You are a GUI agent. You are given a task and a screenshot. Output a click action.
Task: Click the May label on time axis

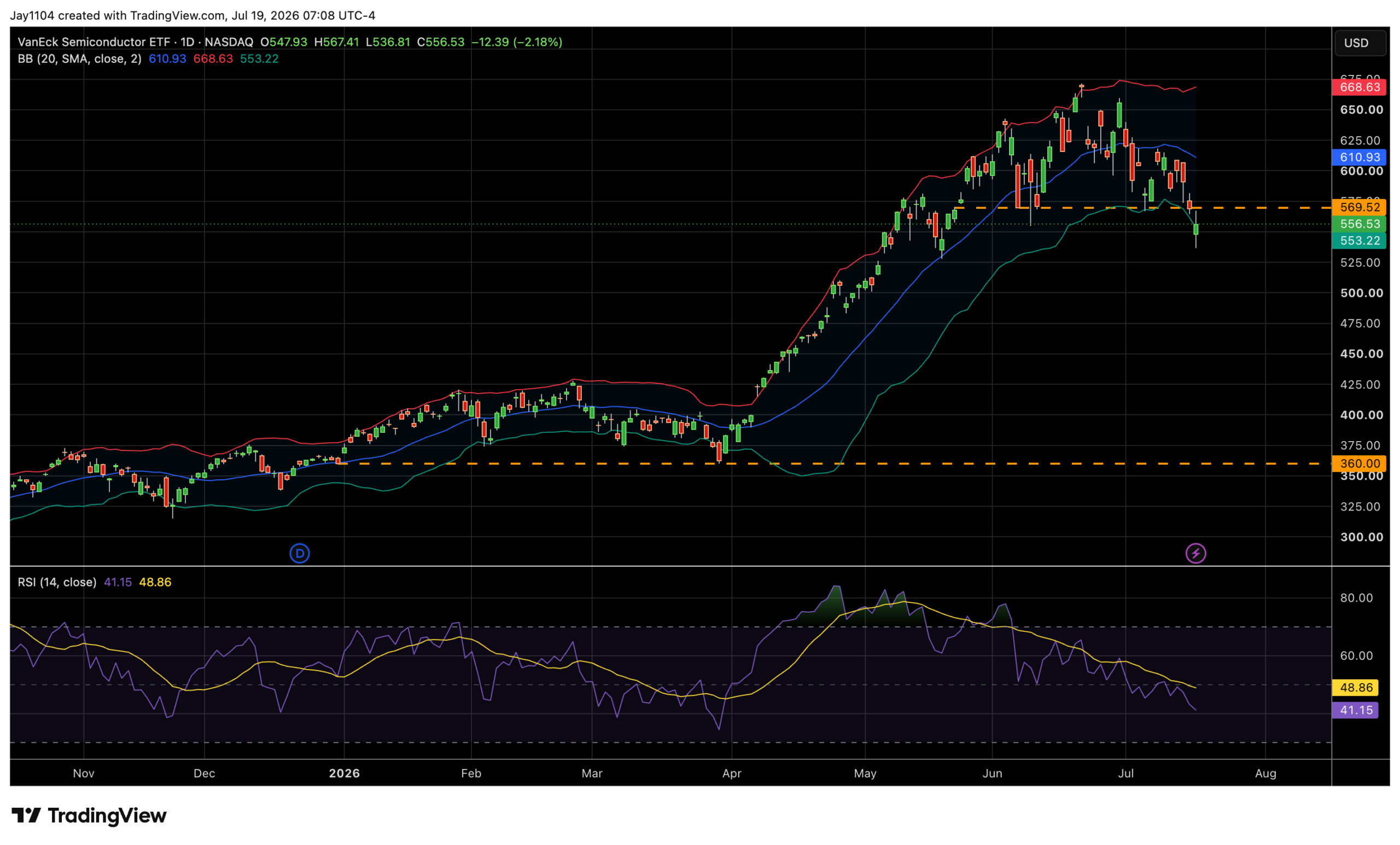(865, 773)
